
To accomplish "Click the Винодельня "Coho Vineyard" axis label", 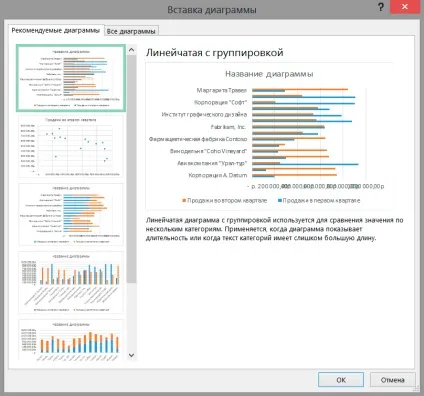I will coord(208,151).
